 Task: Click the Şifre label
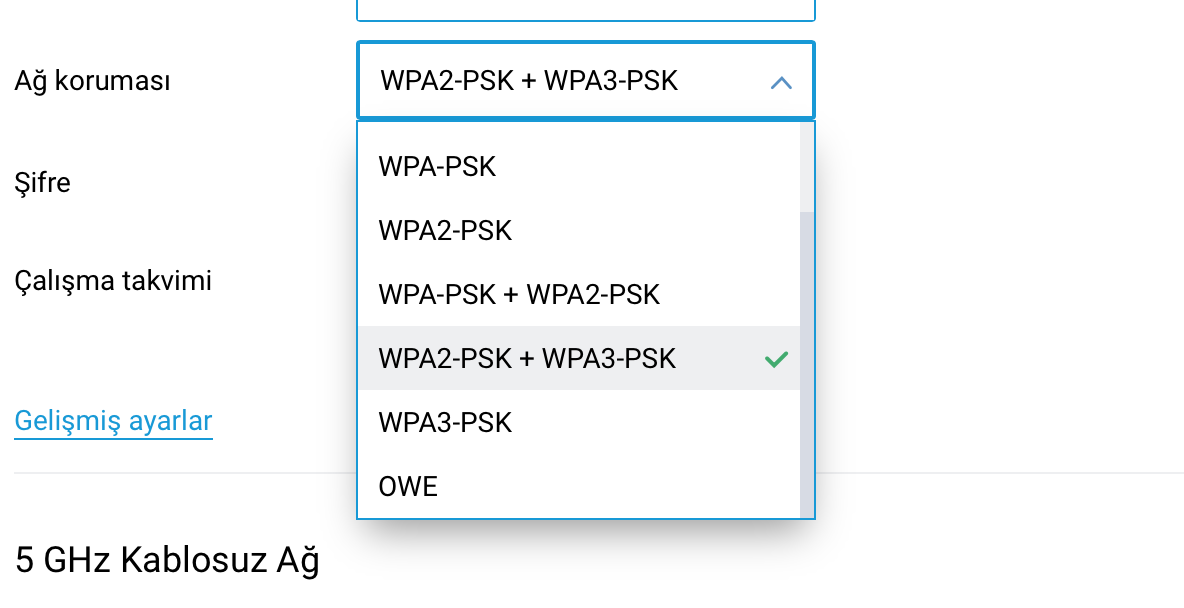pos(42,183)
